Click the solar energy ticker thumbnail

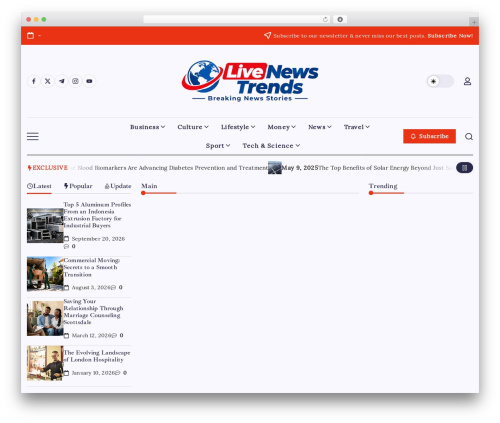(275, 168)
